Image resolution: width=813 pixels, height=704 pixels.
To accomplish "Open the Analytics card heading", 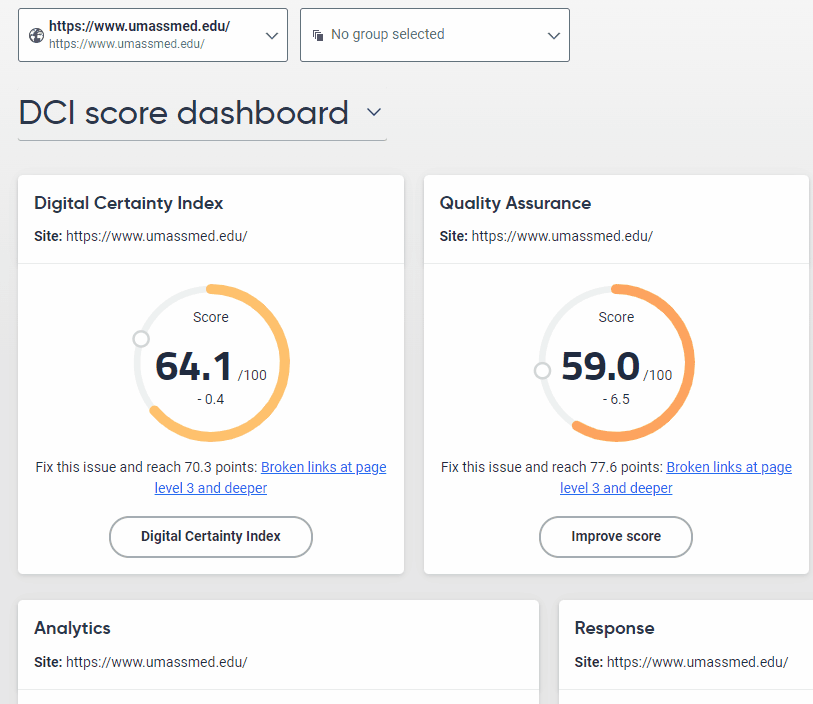I will coord(72,628).
